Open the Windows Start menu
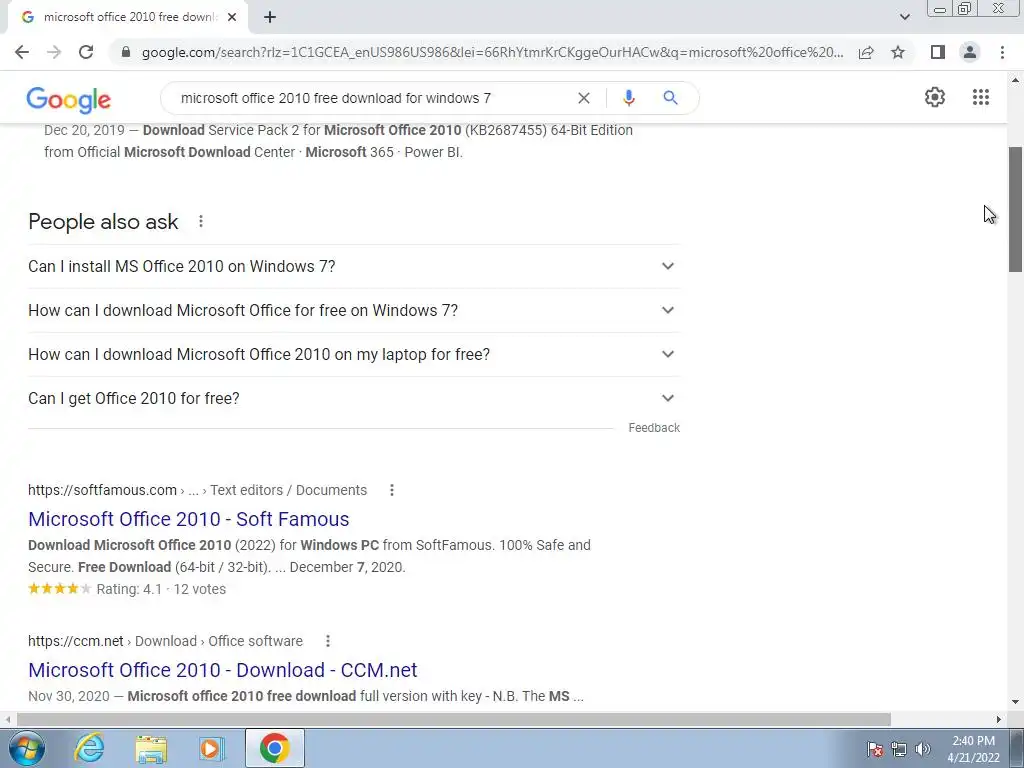1024x768 pixels. [x=26, y=748]
